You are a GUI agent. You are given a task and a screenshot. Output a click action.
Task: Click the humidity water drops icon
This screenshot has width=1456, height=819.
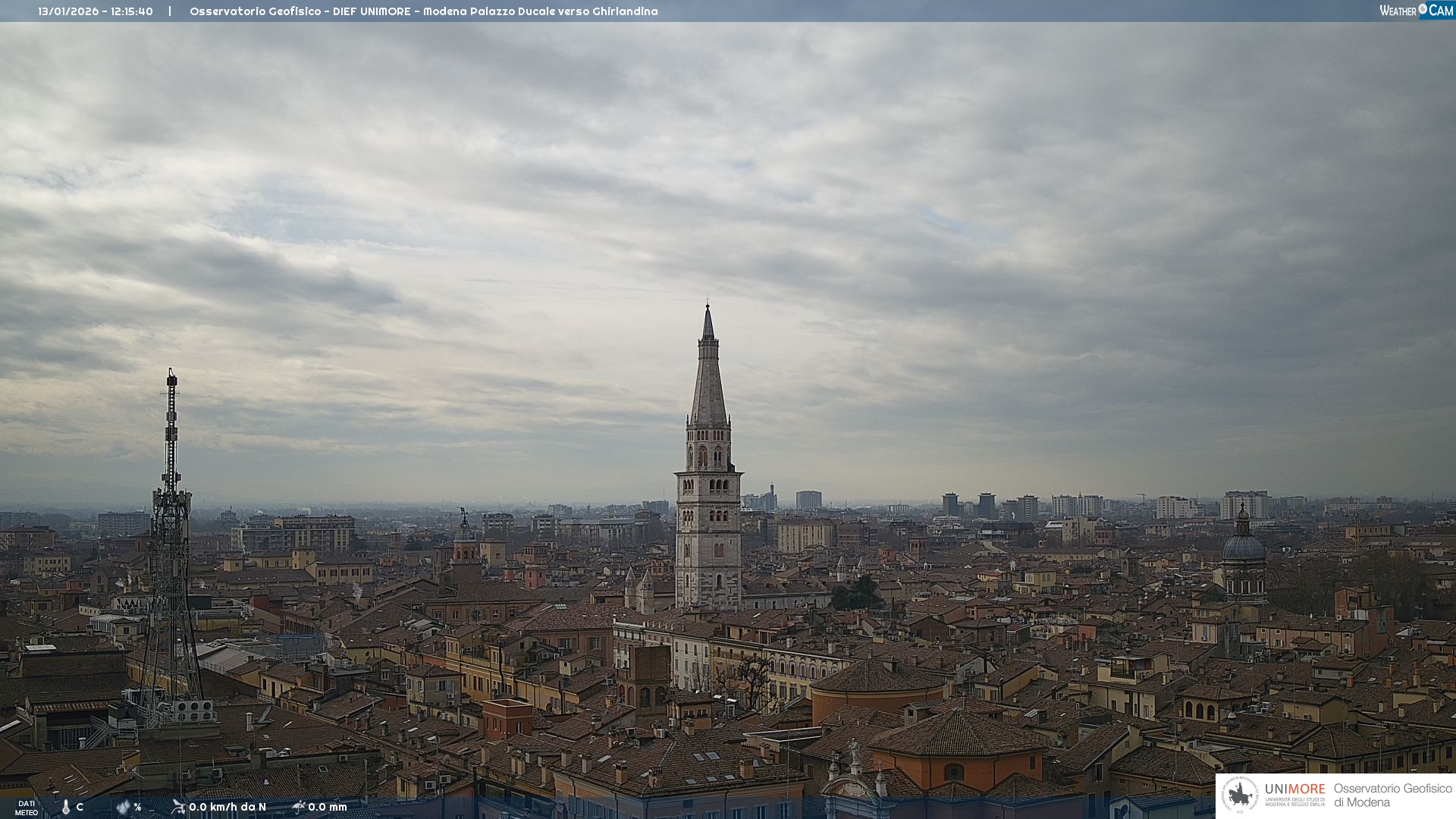tap(123, 807)
